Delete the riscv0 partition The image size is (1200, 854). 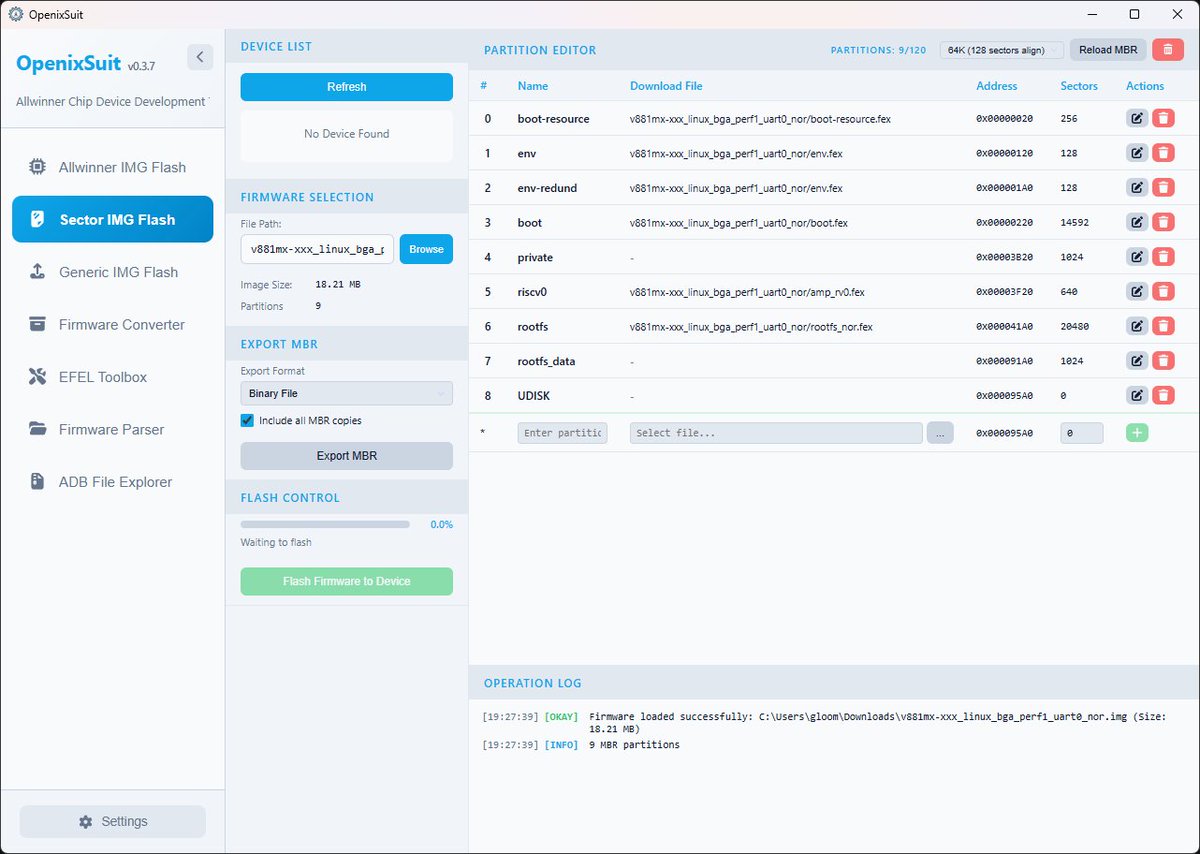[x=1163, y=292]
